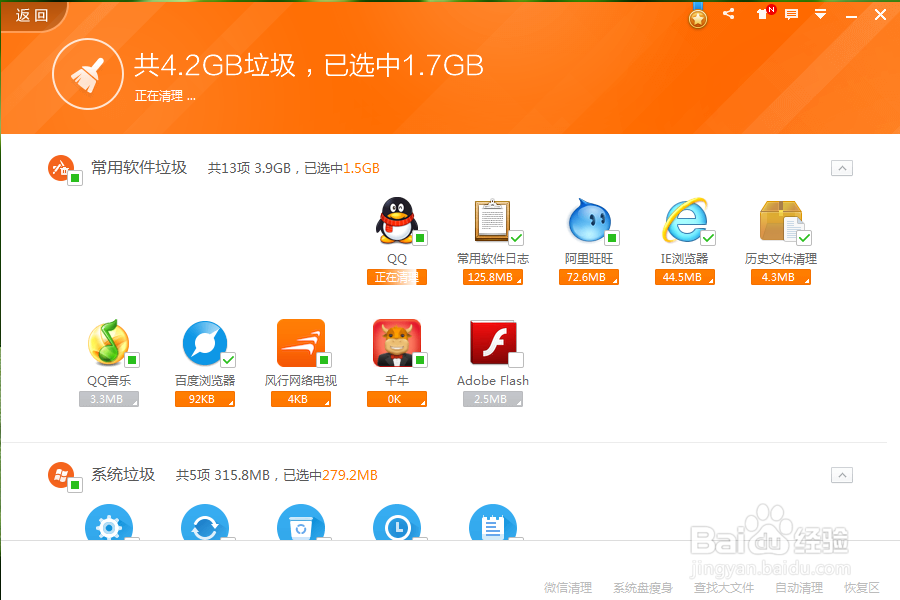Uncheck the history file cleanup checkbox
The width and height of the screenshot is (900, 600).
[804, 238]
